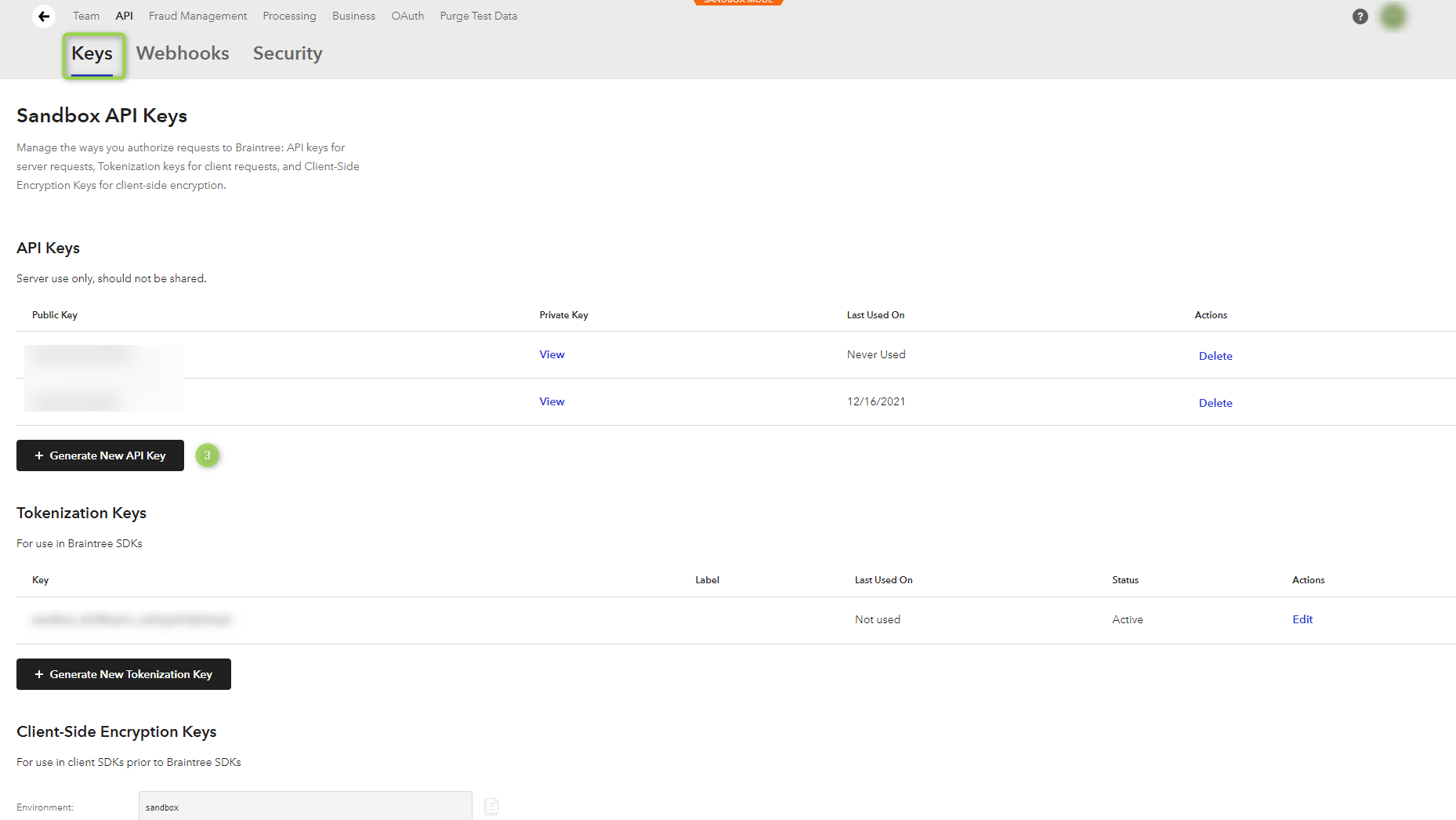Open the help question mark icon
1456x820 pixels.
click(1360, 16)
